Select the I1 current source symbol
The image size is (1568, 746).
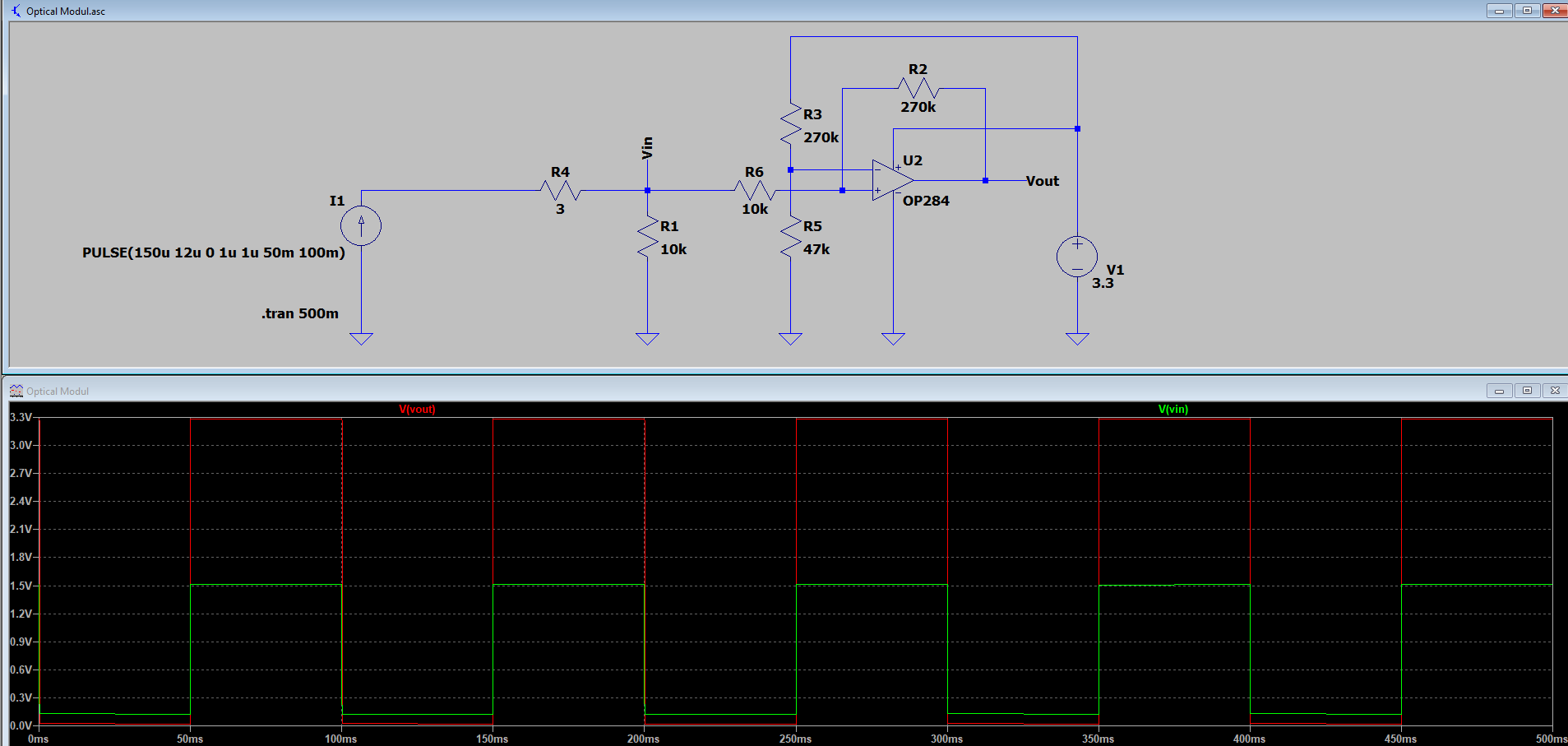[361, 225]
